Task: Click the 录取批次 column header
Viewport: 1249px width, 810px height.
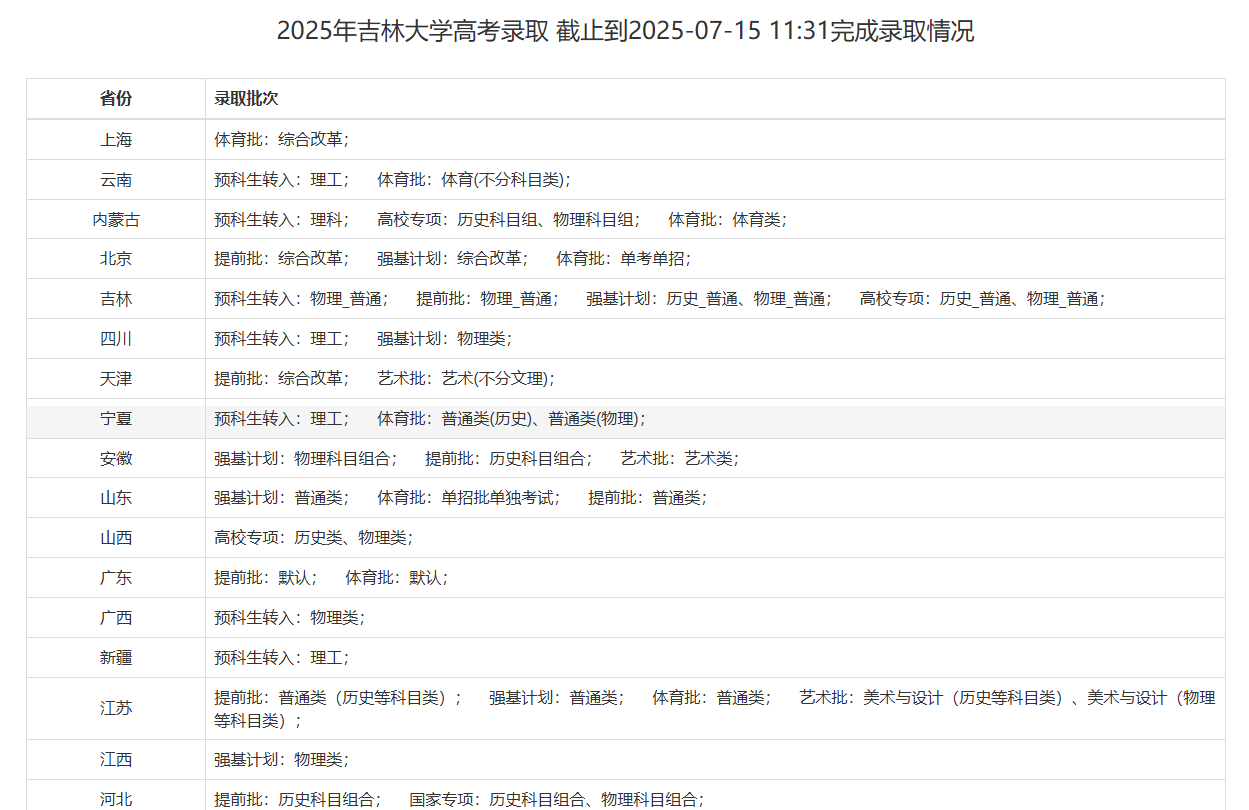Action: [715, 99]
